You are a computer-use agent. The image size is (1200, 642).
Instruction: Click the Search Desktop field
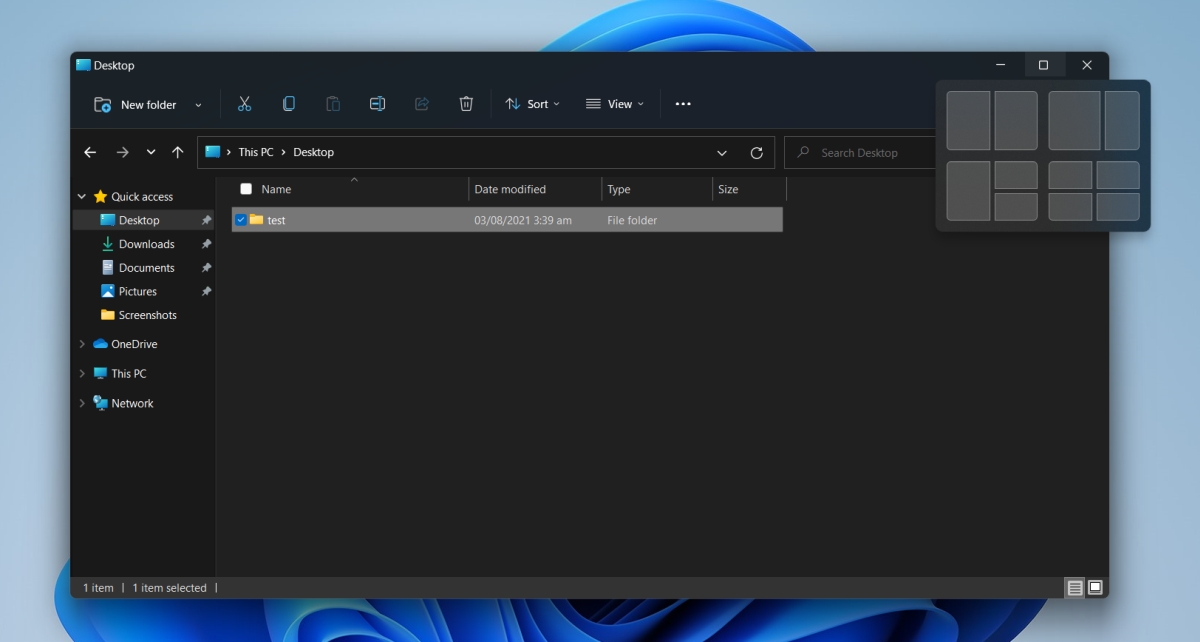pyautogui.click(x=860, y=153)
